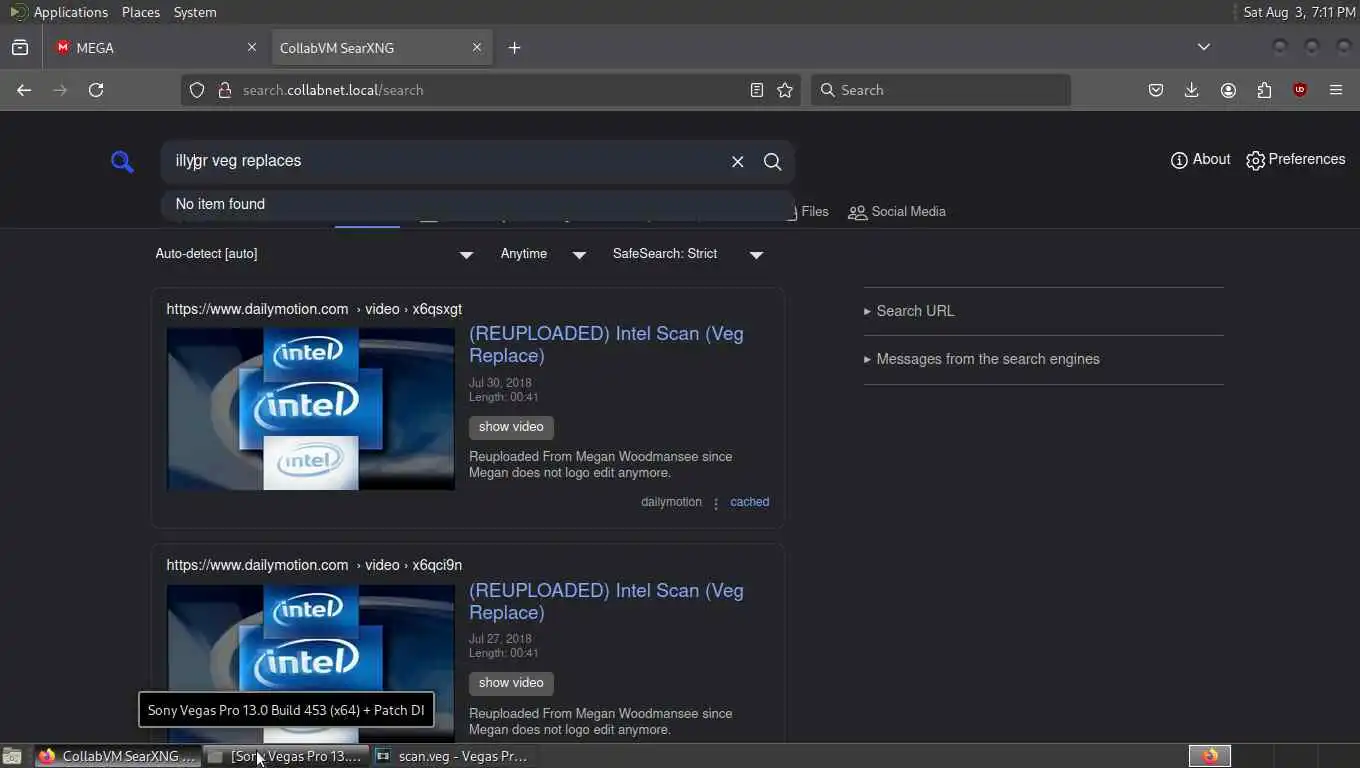Switch to scan.veg Vegas Pro taskbar window
Viewport: 1360px width, 768px height.
[x=455, y=756]
